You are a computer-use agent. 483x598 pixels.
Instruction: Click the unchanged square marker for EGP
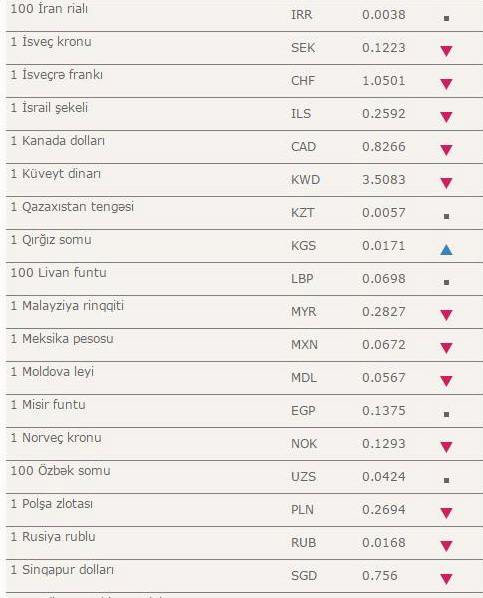point(446,414)
